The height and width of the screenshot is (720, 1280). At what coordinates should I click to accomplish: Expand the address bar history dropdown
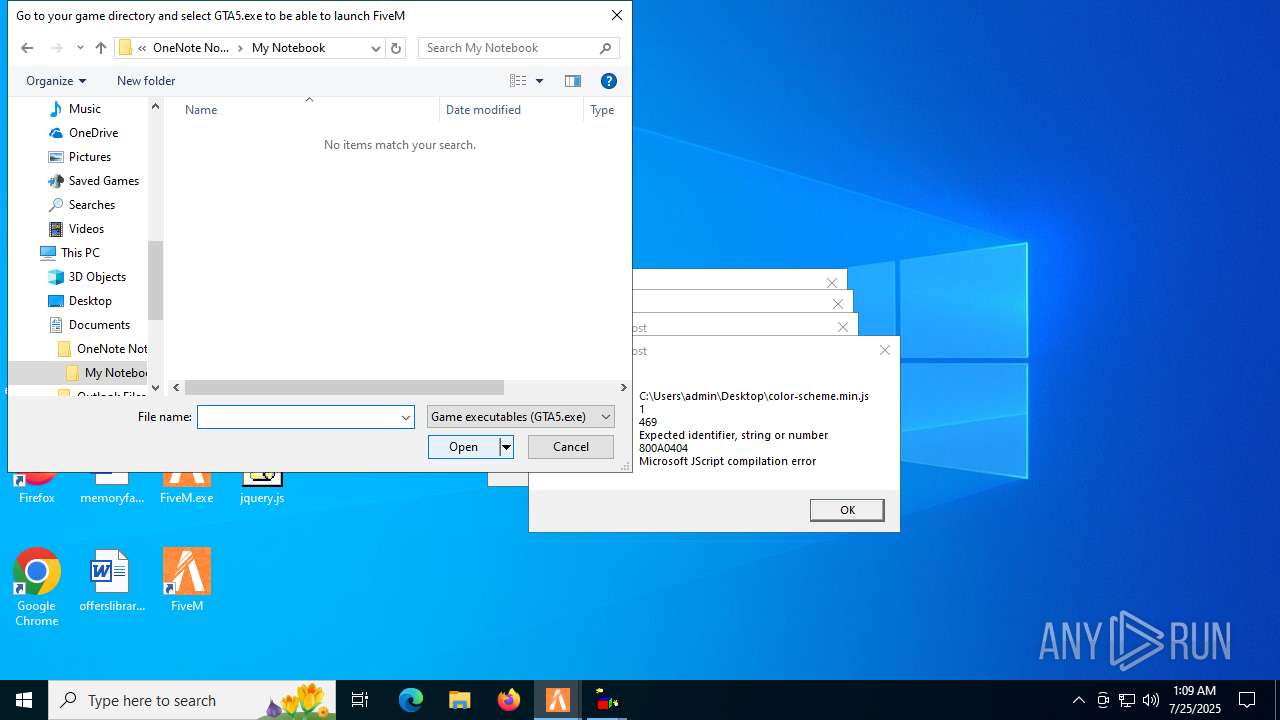(x=376, y=48)
